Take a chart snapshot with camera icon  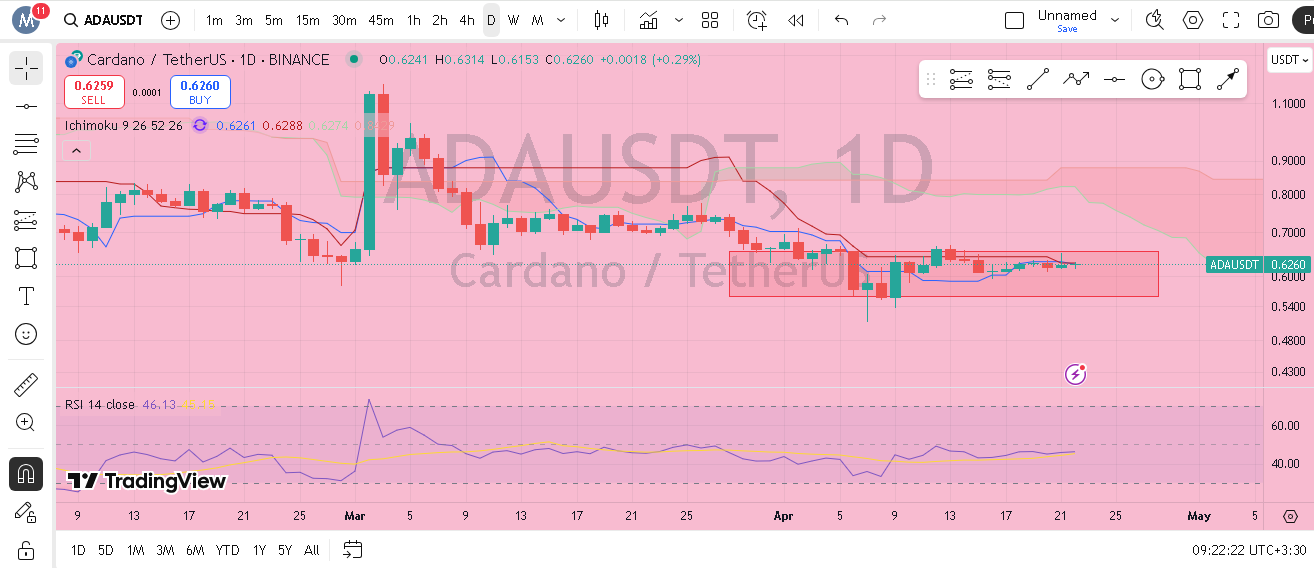1268,20
